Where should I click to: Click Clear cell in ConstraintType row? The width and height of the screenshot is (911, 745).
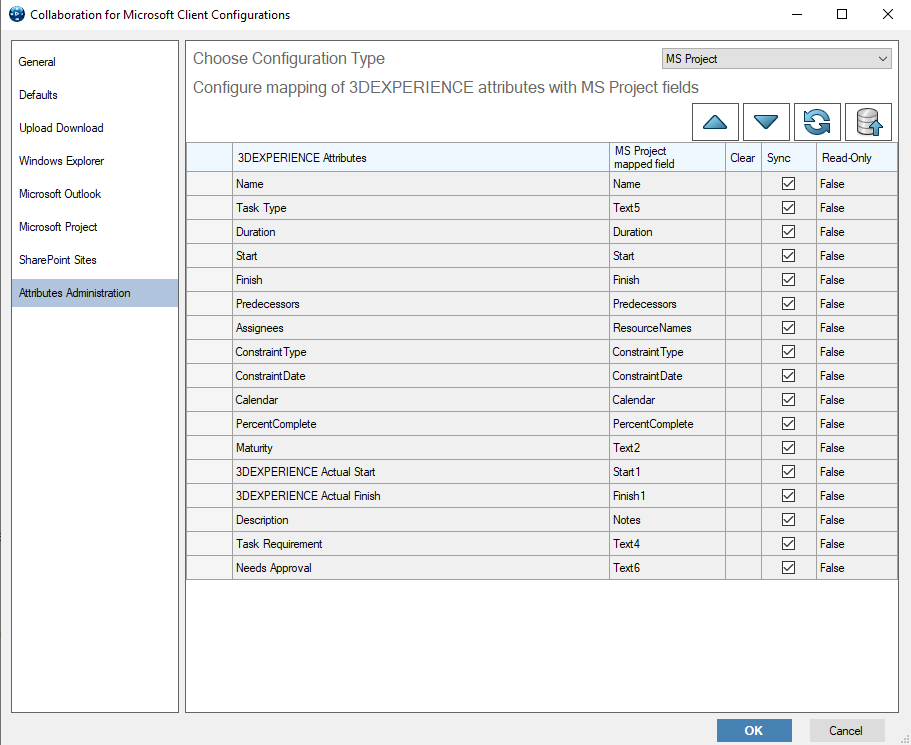point(743,352)
